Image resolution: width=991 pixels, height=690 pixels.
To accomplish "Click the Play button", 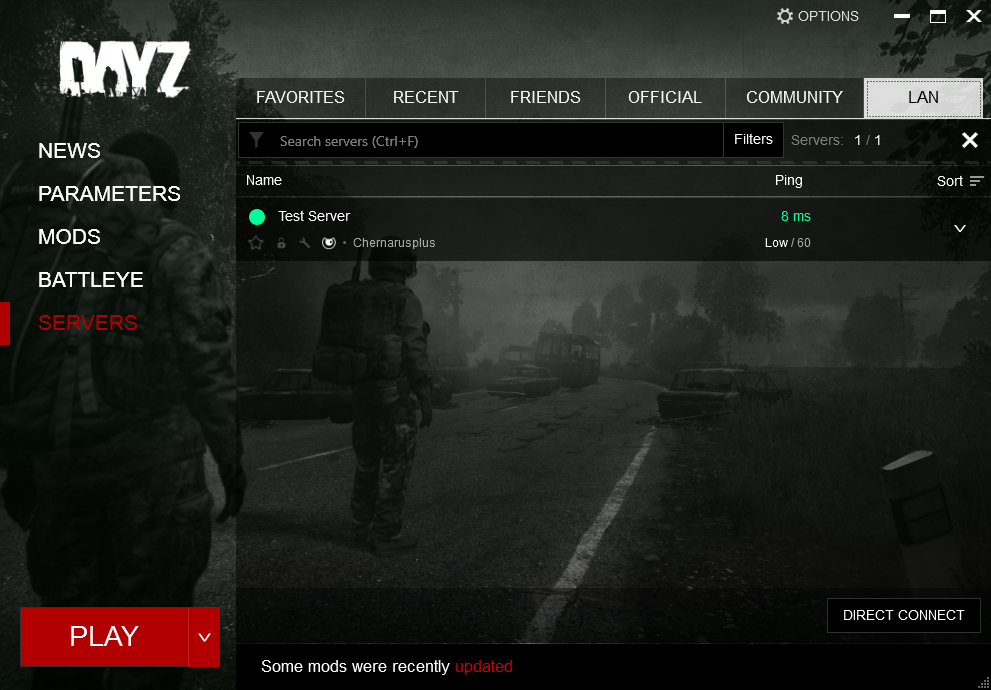I will [x=104, y=637].
